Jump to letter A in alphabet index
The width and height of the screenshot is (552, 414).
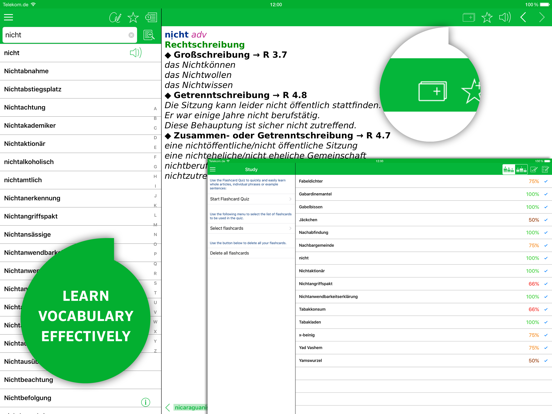tap(155, 109)
